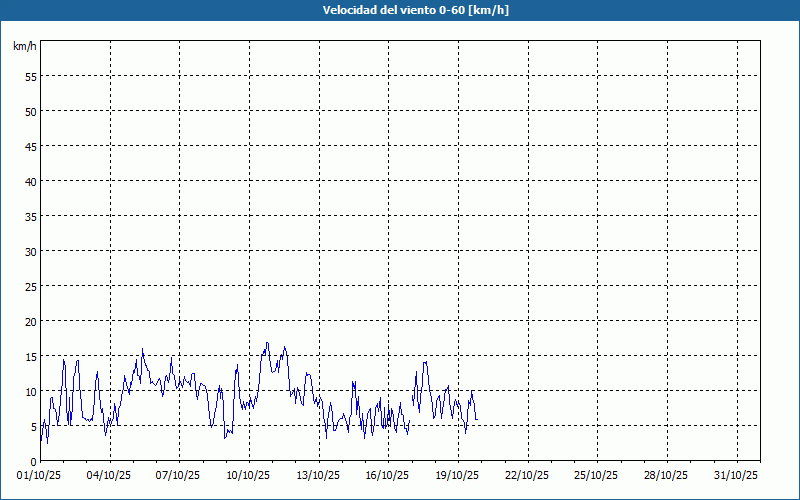Click the highest wind speed peak near 11/10/25

coord(267,343)
